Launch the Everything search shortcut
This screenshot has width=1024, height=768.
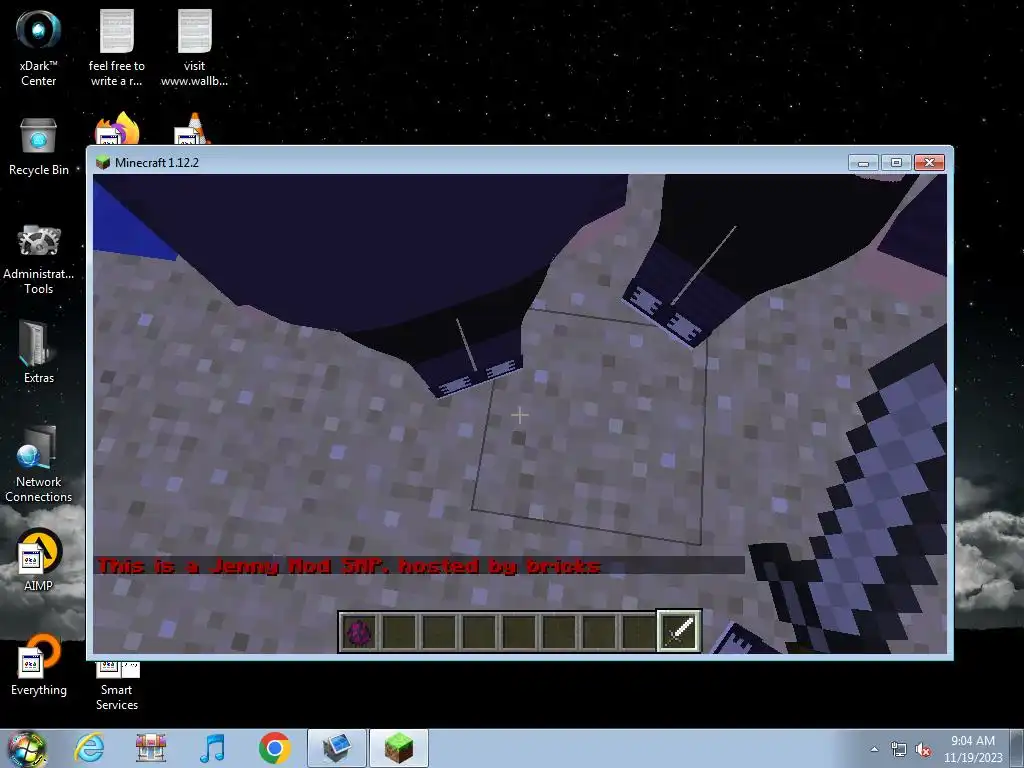39,665
